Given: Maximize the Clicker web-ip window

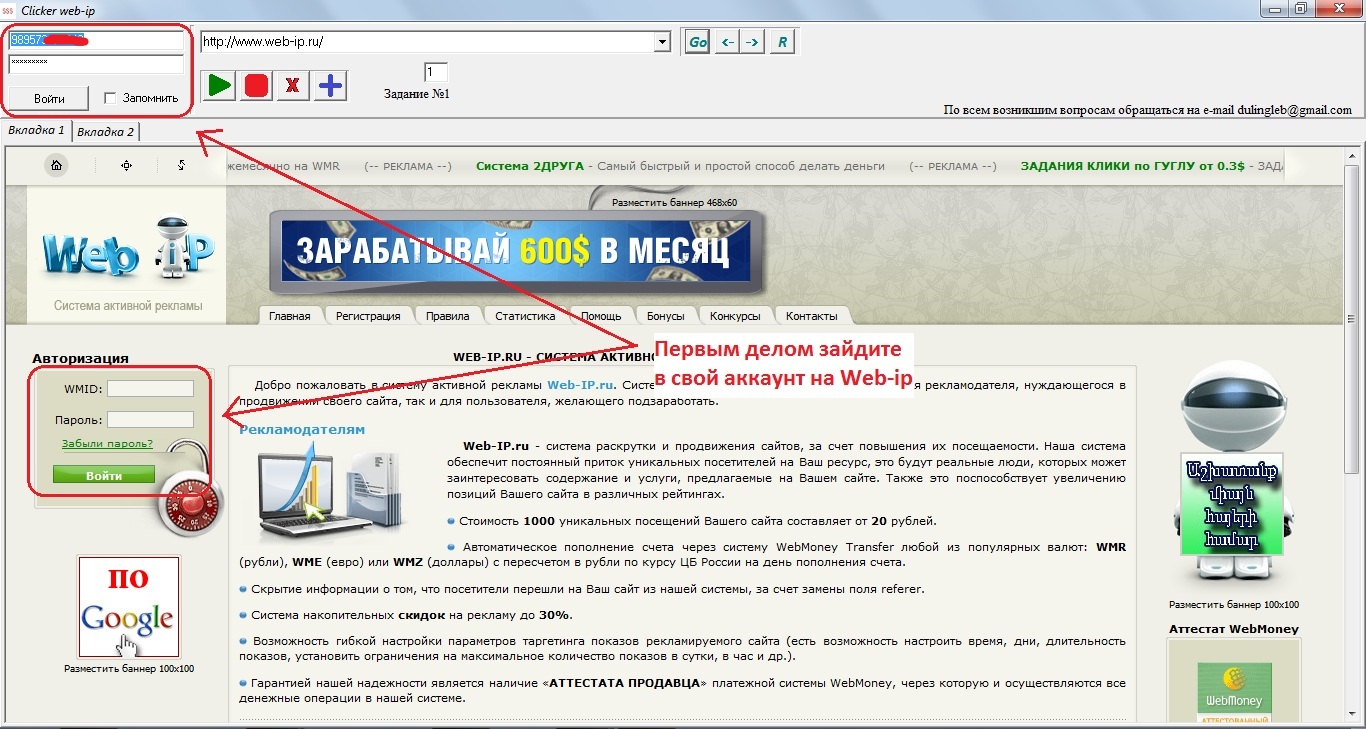Looking at the screenshot, I should 1300,8.
